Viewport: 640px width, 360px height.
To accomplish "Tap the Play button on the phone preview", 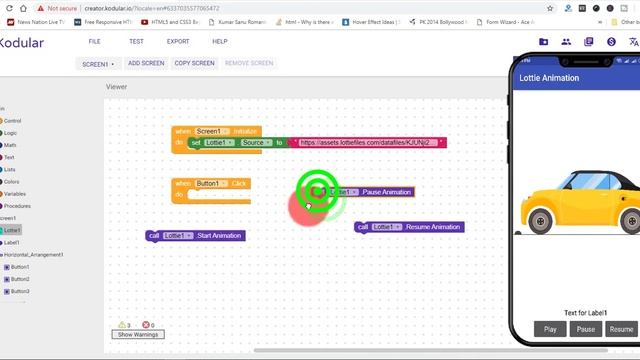I will (550, 329).
